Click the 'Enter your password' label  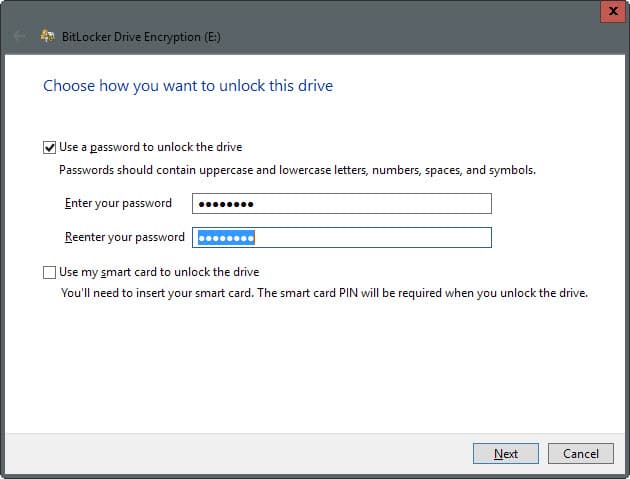pyautogui.click(x=118, y=203)
